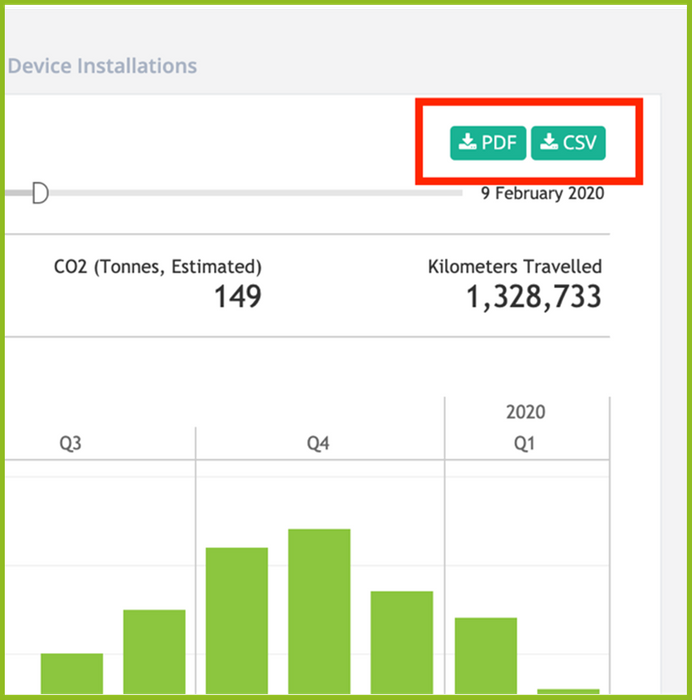Click the first bar in 2020 Q1
Viewport: 692px width, 700px height.
[x=486, y=656]
